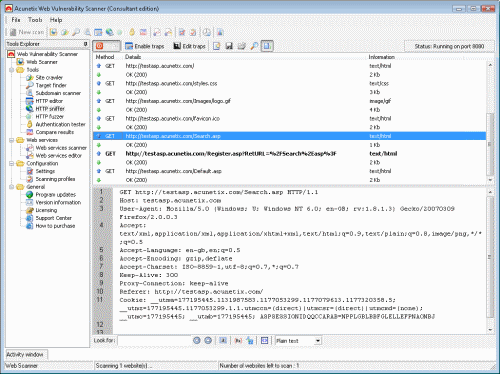Open the Tools menu
The width and height of the screenshot is (500, 374).
(x=35, y=20)
